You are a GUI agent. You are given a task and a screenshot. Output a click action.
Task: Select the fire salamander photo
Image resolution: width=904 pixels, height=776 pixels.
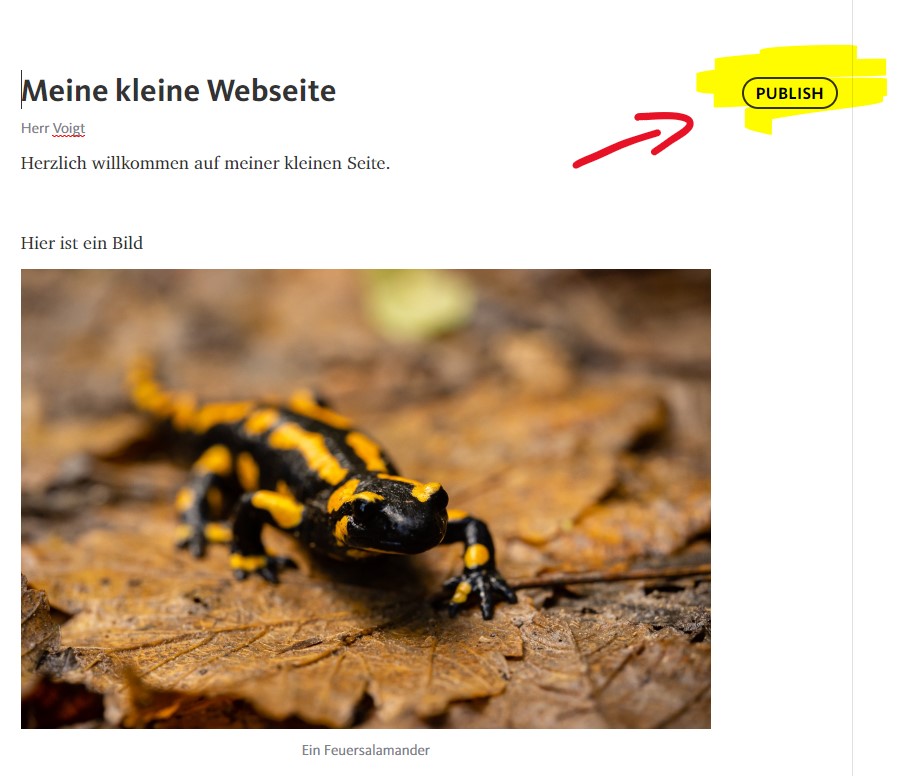366,499
